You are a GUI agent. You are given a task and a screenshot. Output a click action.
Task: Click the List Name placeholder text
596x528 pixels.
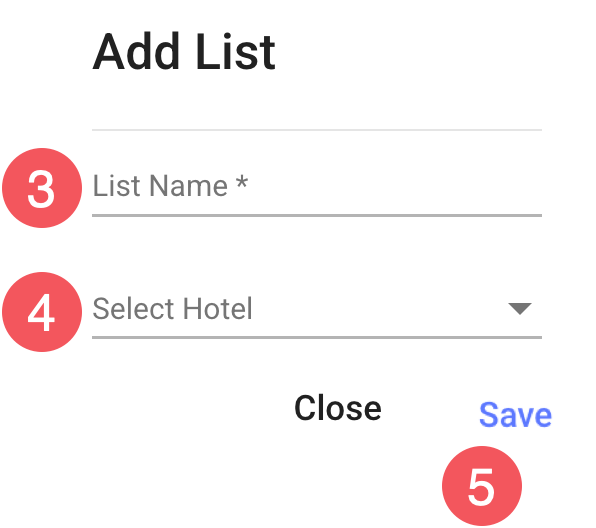tap(170, 186)
